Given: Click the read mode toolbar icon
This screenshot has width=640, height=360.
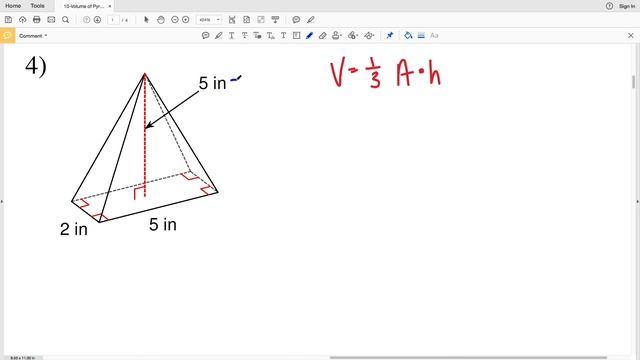Looking at the screenshot, I should click(x=276, y=20).
